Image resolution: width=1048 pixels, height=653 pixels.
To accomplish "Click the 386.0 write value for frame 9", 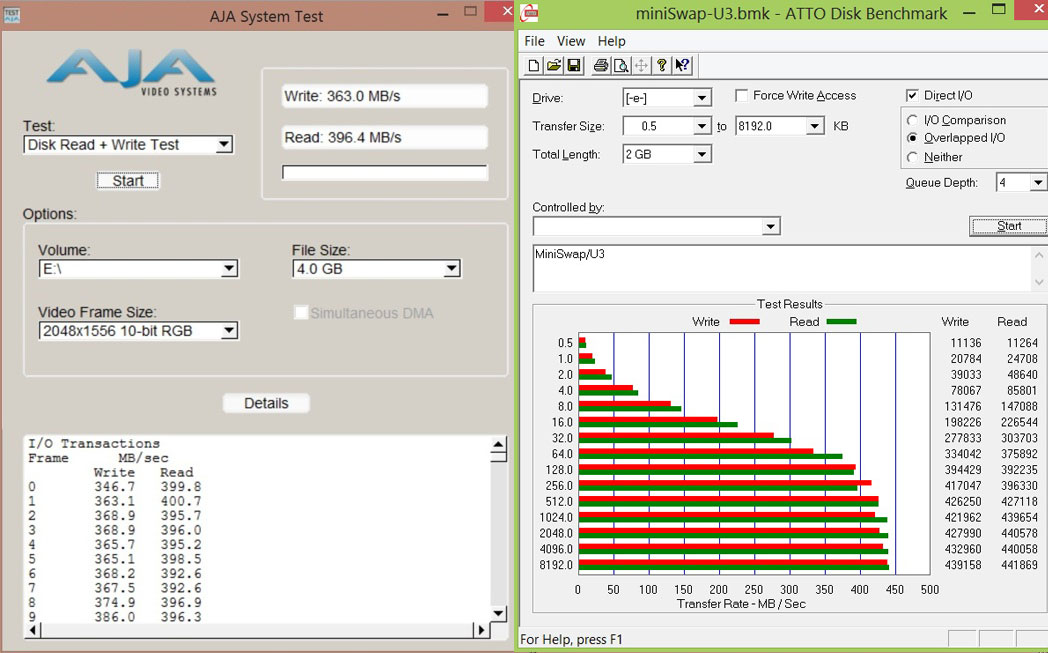I will click(114, 617).
